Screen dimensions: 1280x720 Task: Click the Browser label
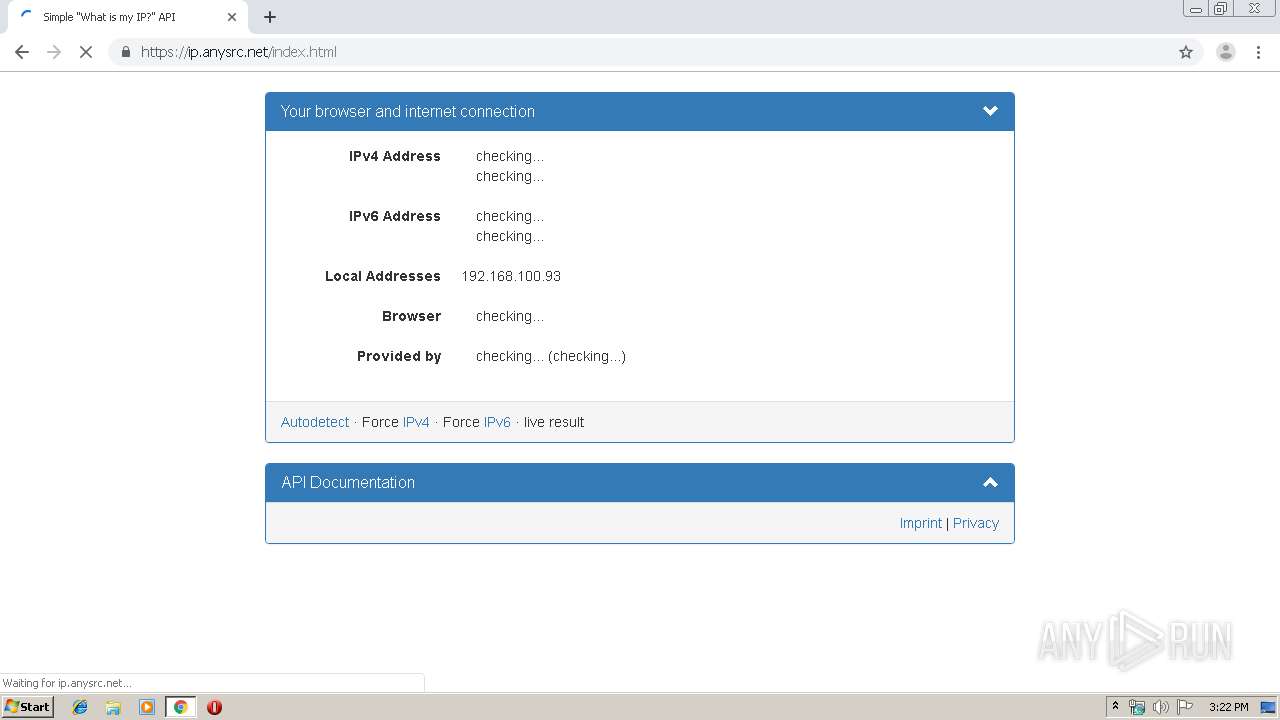[411, 316]
